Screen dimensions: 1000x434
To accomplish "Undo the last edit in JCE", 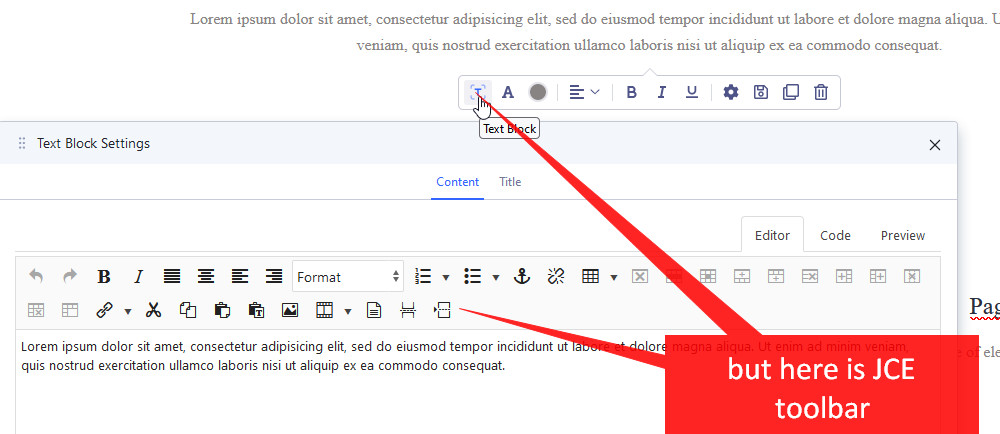I will 36,276.
